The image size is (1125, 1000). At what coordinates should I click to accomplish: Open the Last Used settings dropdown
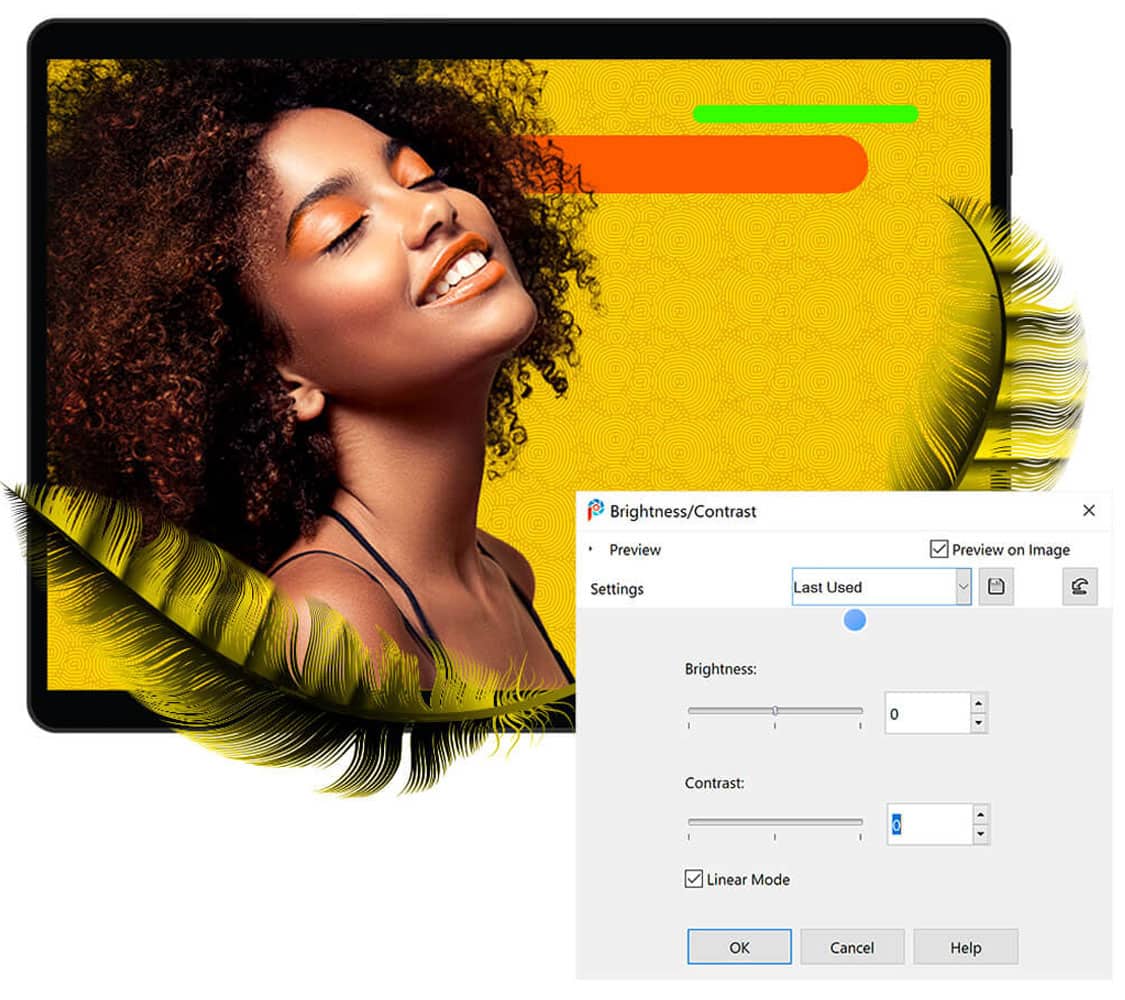coord(963,587)
